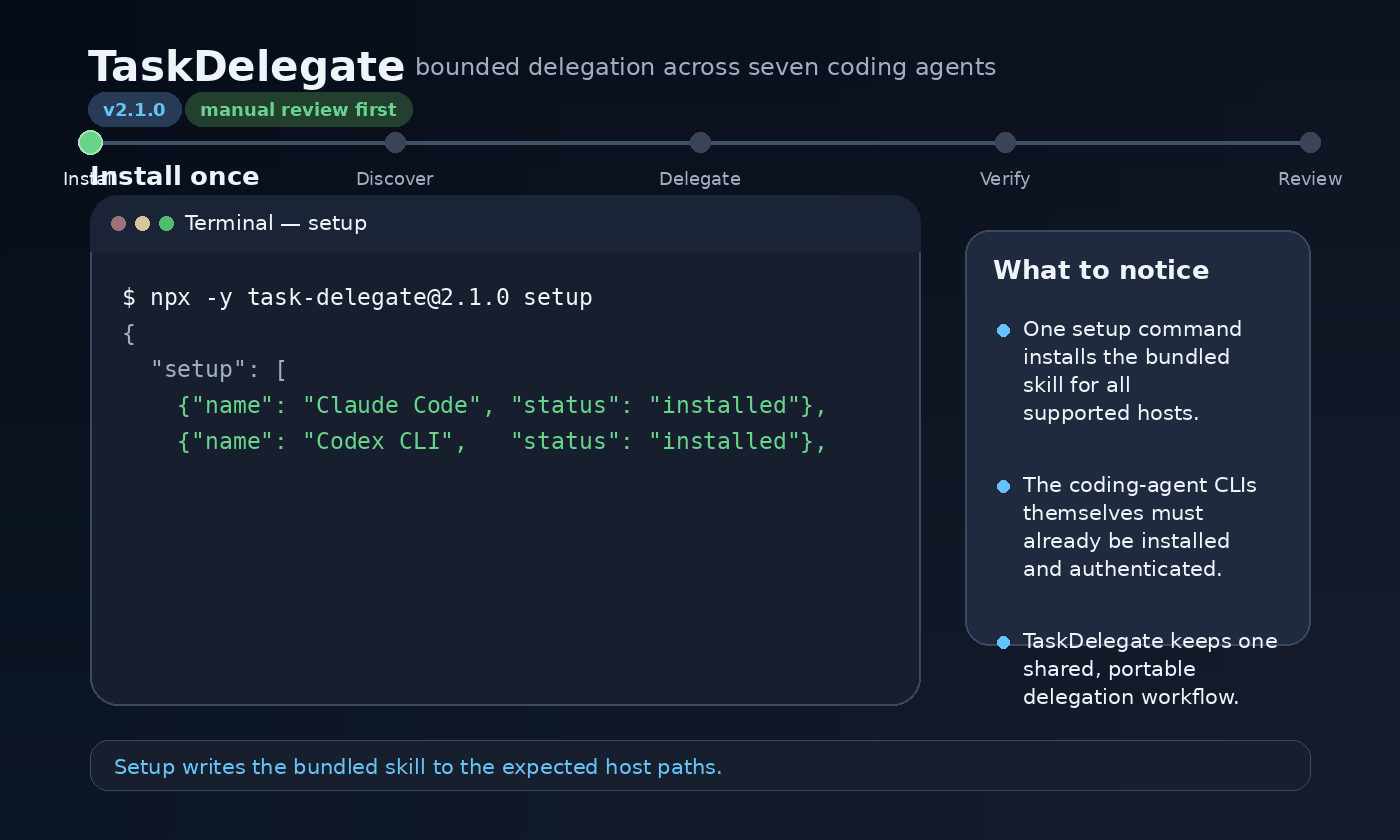This screenshot has width=1400, height=840.
Task: Click the bullet beside The coding-agent CLIs
Action: click(x=1004, y=486)
